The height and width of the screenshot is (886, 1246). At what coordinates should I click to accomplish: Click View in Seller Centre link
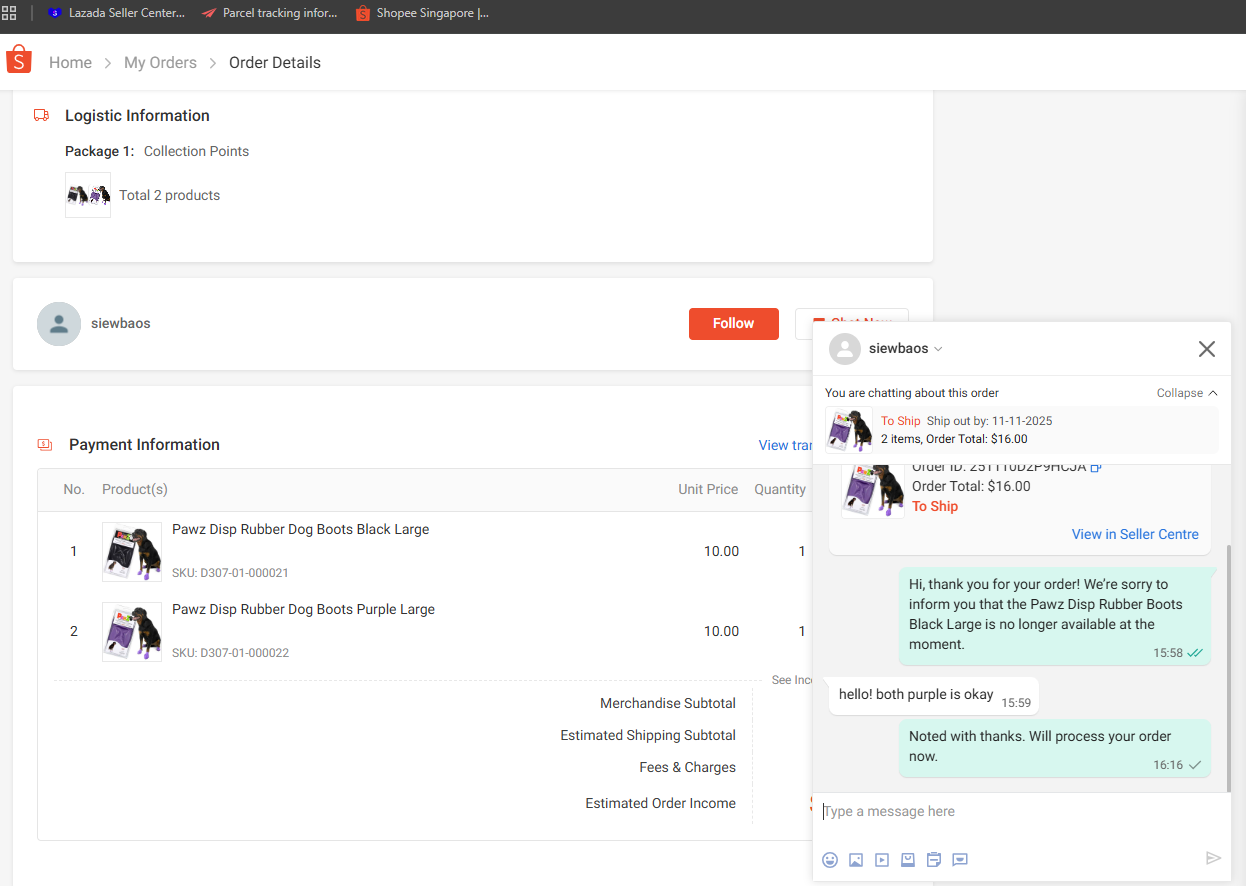(x=1134, y=534)
